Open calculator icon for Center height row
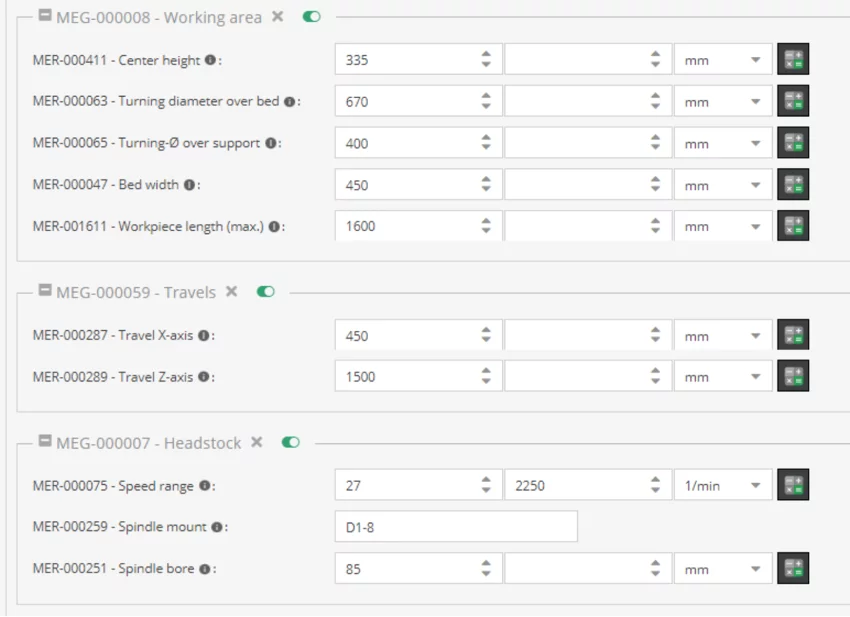This screenshot has width=850, height=617. 793,59
